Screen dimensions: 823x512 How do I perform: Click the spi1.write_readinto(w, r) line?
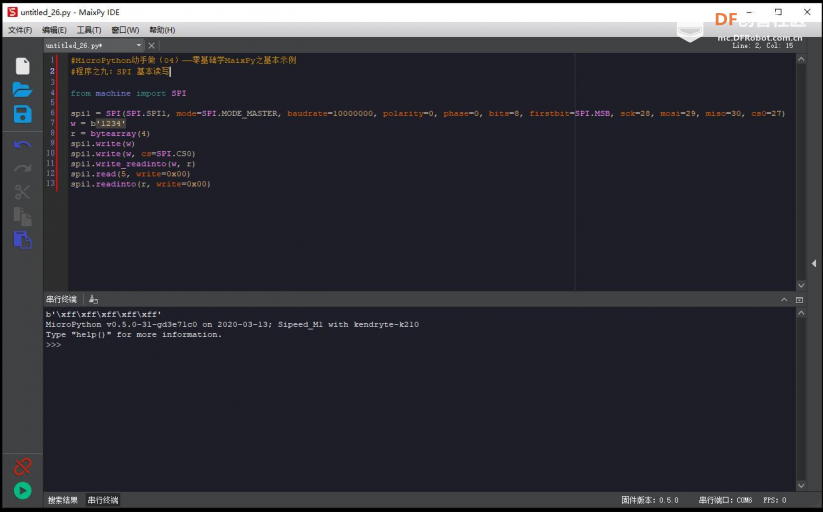(133, 164)
